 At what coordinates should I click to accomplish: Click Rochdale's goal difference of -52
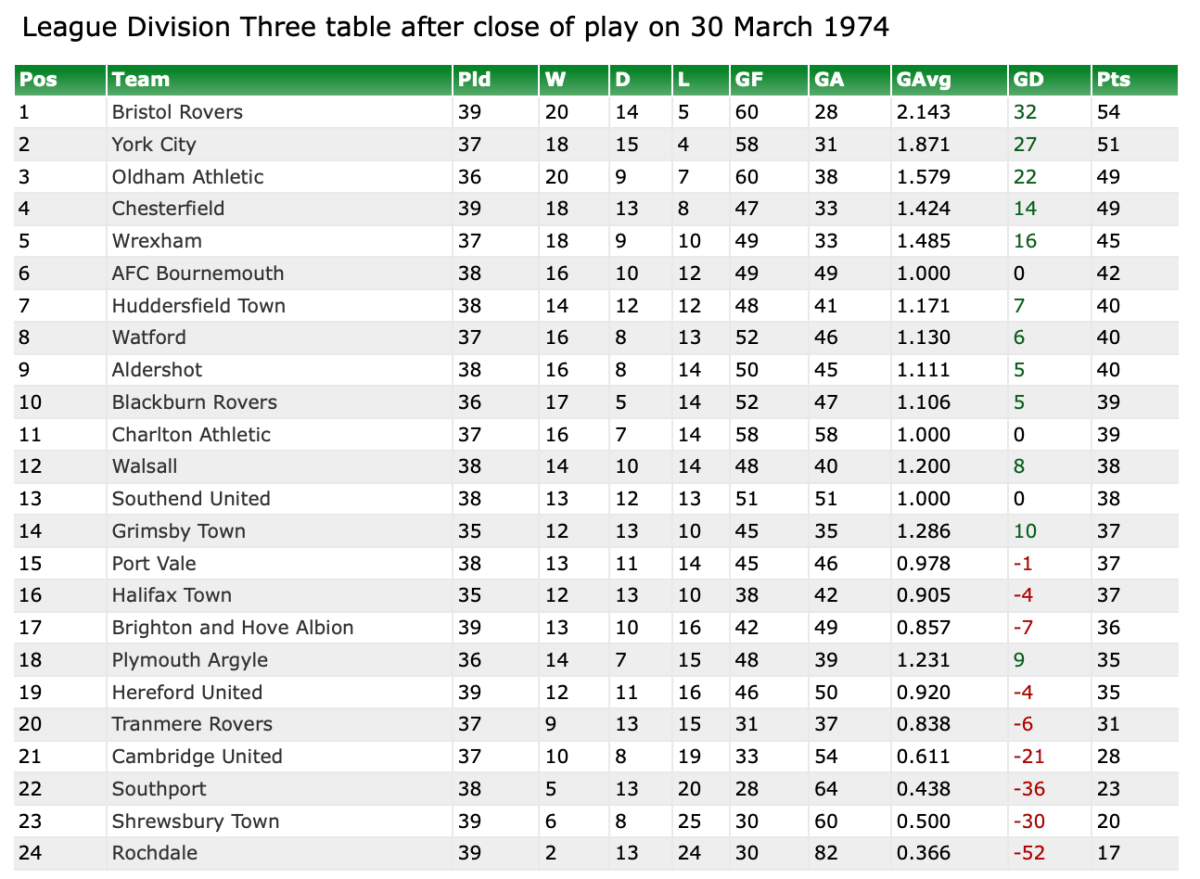click(x=1029, y=853)
